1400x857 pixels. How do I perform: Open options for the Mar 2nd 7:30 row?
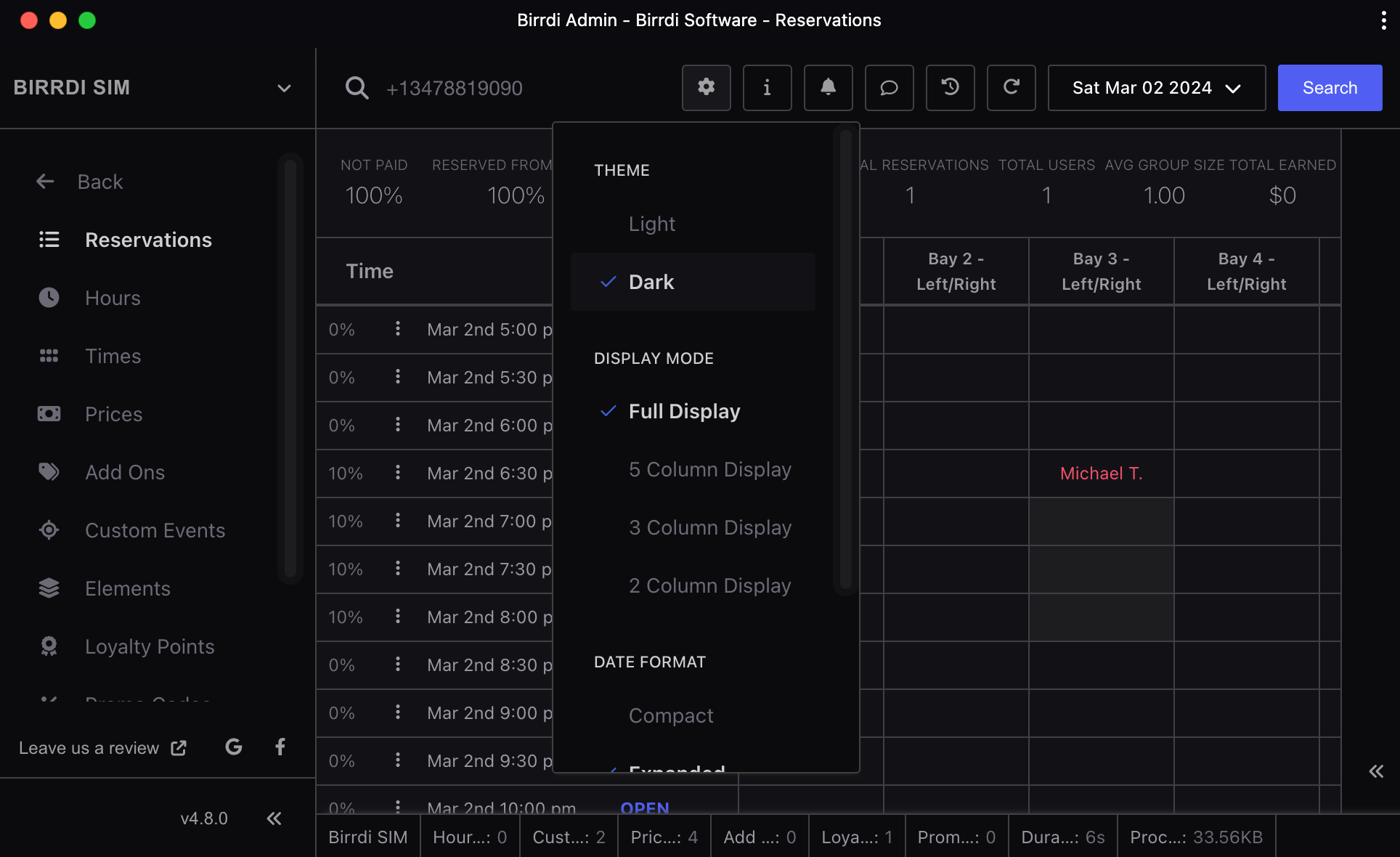[397, 569]
